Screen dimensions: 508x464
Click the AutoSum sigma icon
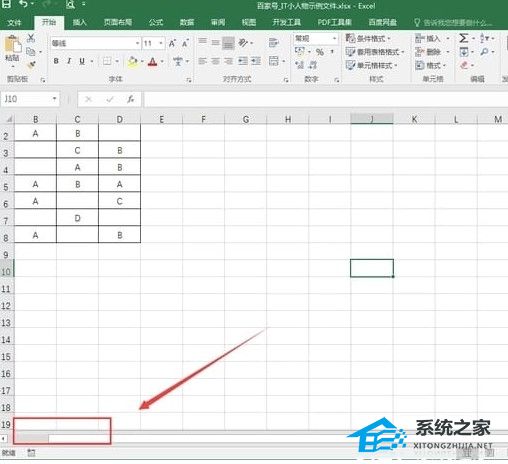coord(464,38)
